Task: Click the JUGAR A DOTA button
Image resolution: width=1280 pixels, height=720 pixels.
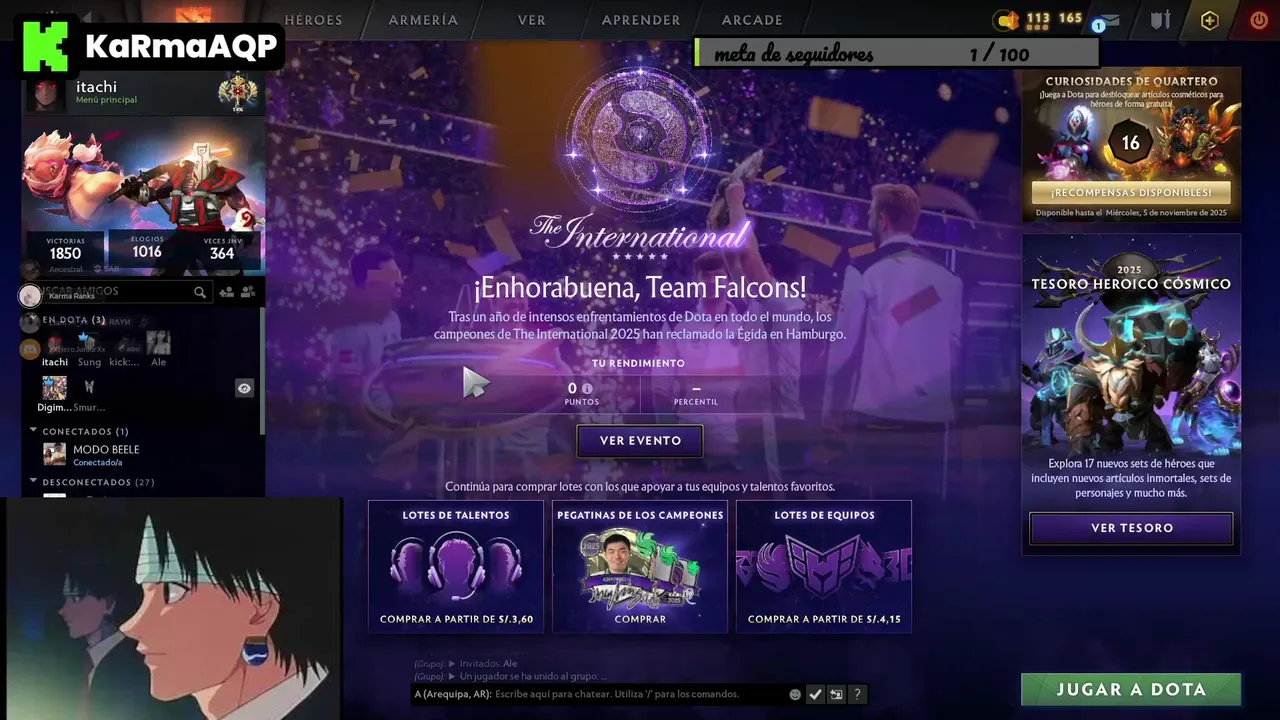Action: 1131,690
